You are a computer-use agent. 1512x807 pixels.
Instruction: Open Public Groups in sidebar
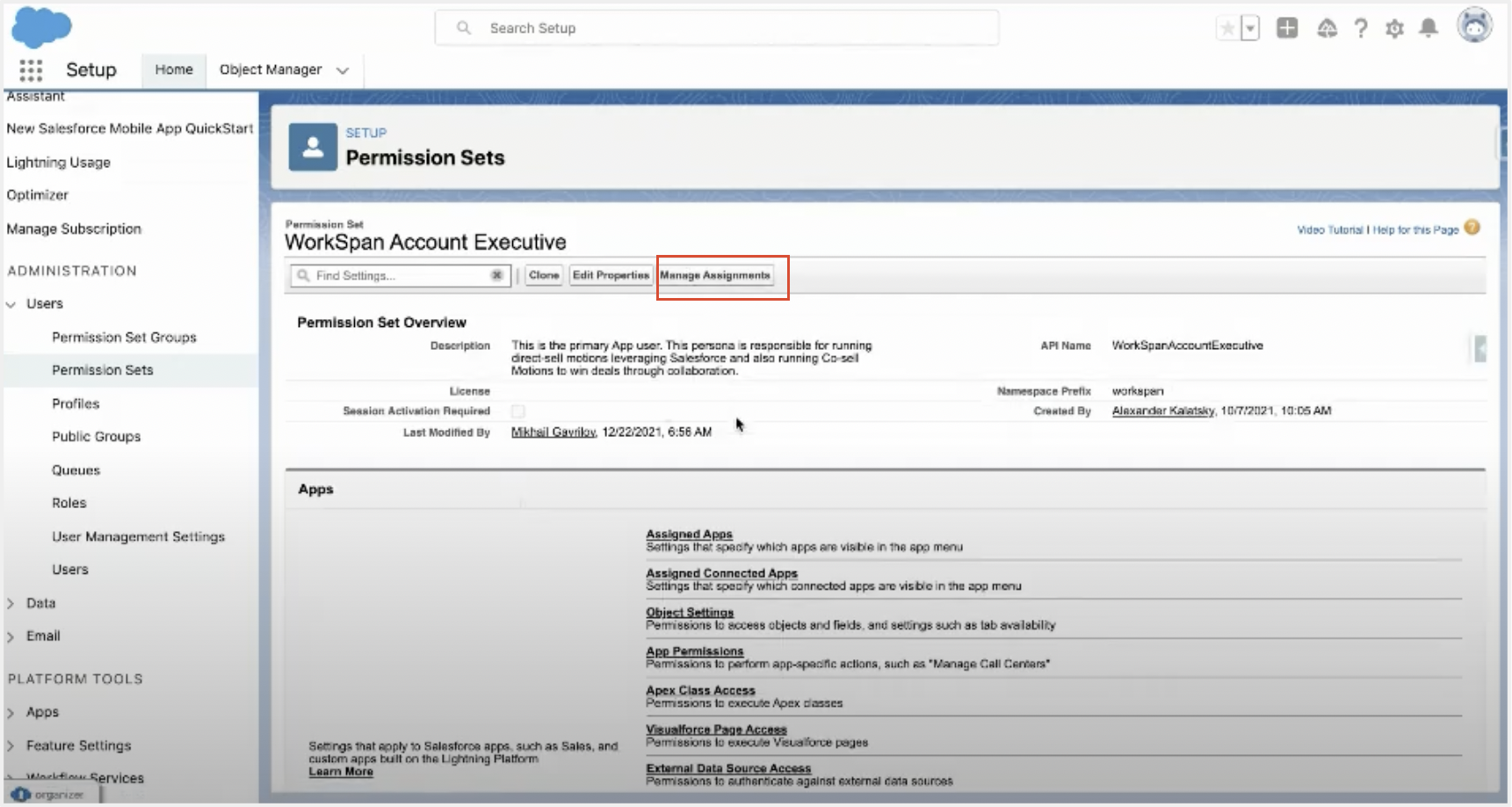pyautogui.click(x=96, y=437)
